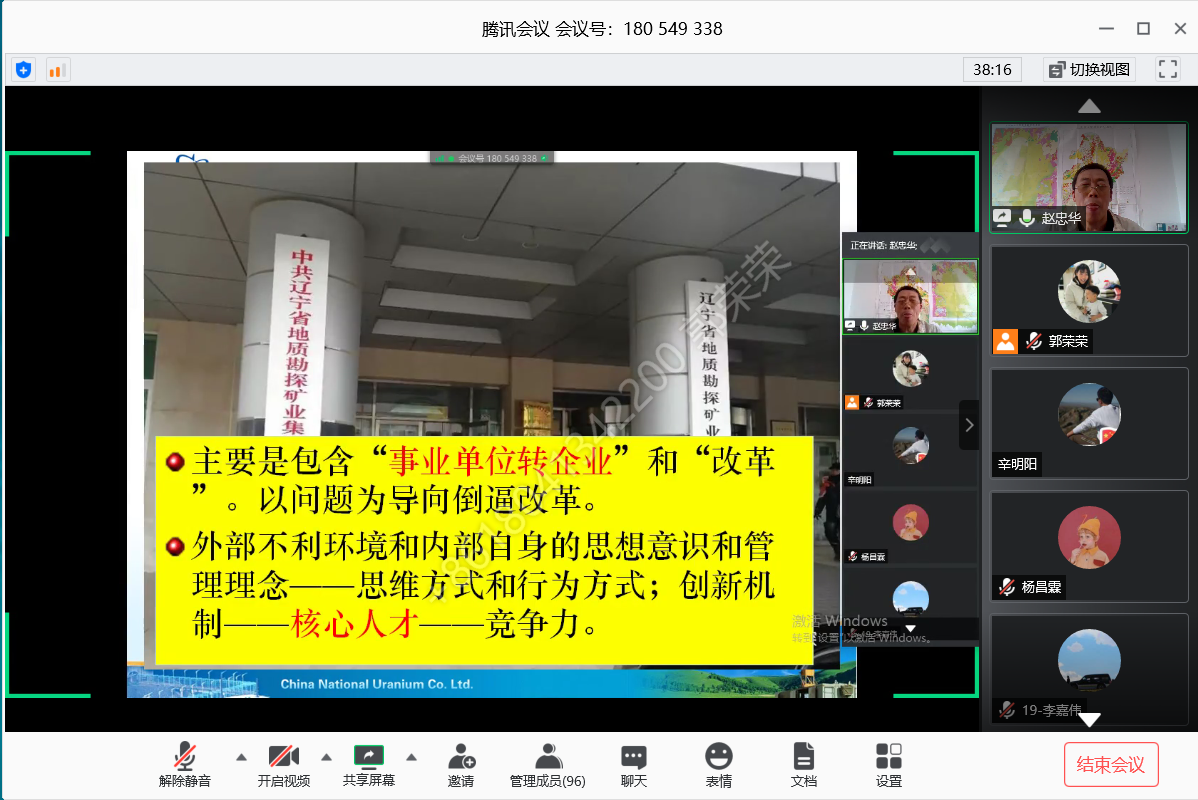This screenshot has height=800, width=1198.
Task: Turn on camera with 开启视频
Action: point(284,765)
